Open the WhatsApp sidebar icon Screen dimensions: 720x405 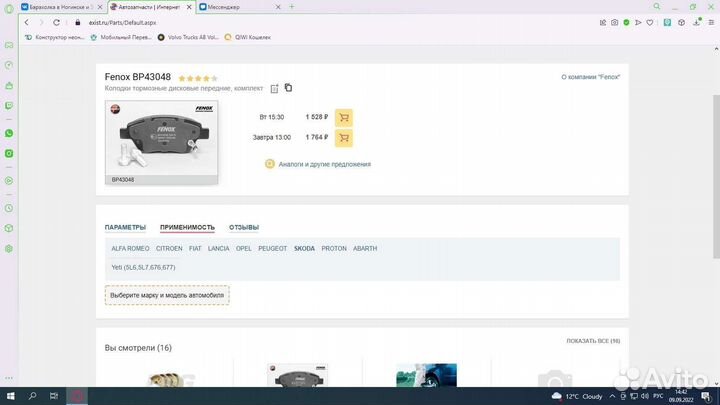click(x=9, y=133)
